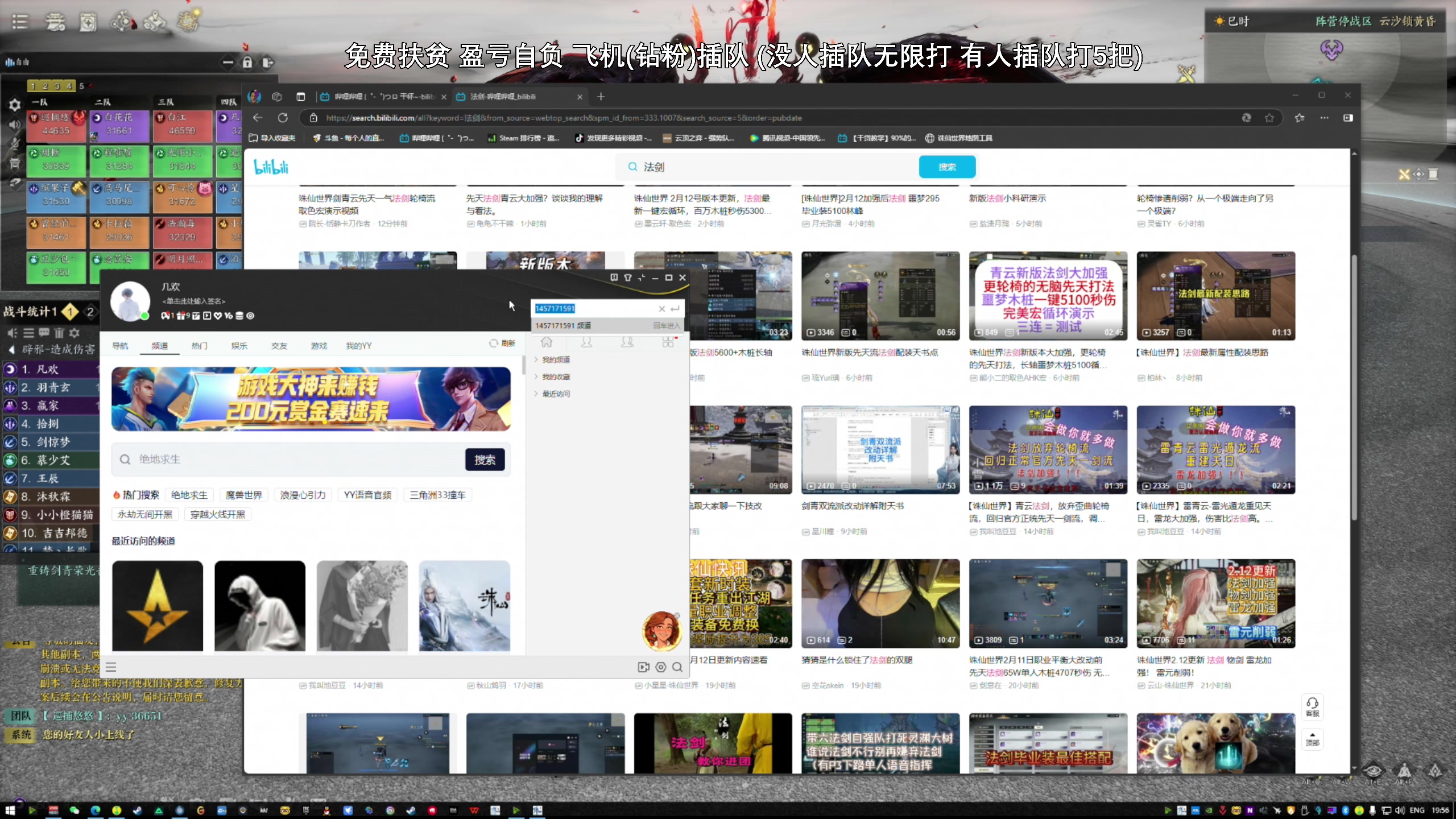Open YY apps grid icon in side panel
The width and height of the screenshot is (1456, 819).
point(668,342)
